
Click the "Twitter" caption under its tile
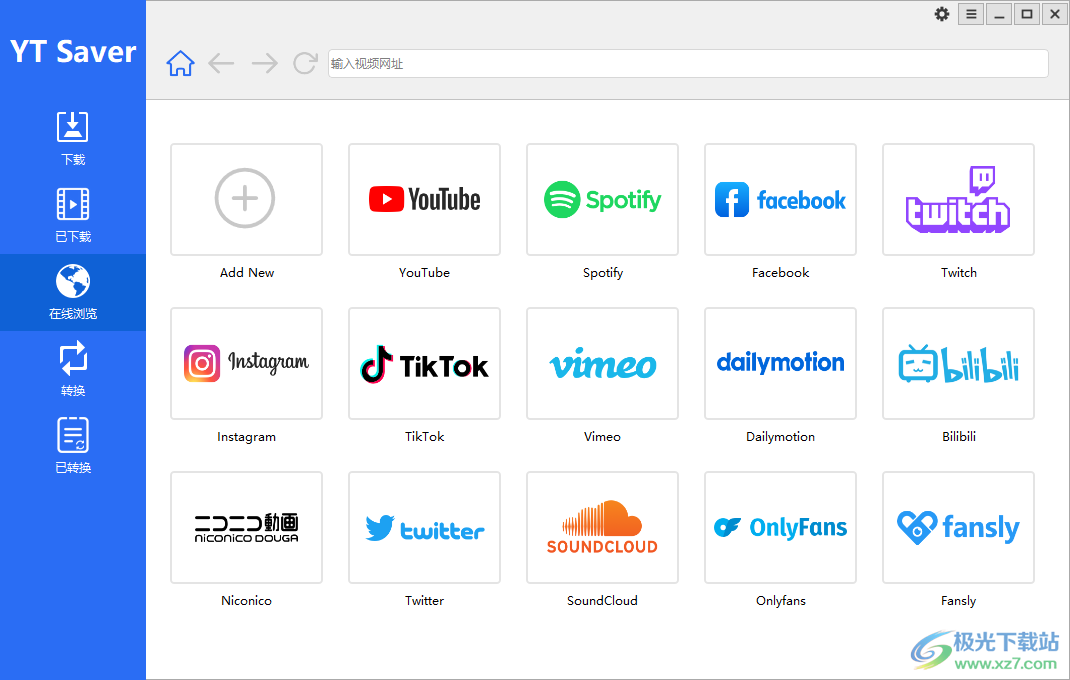(x=424, y=600)
